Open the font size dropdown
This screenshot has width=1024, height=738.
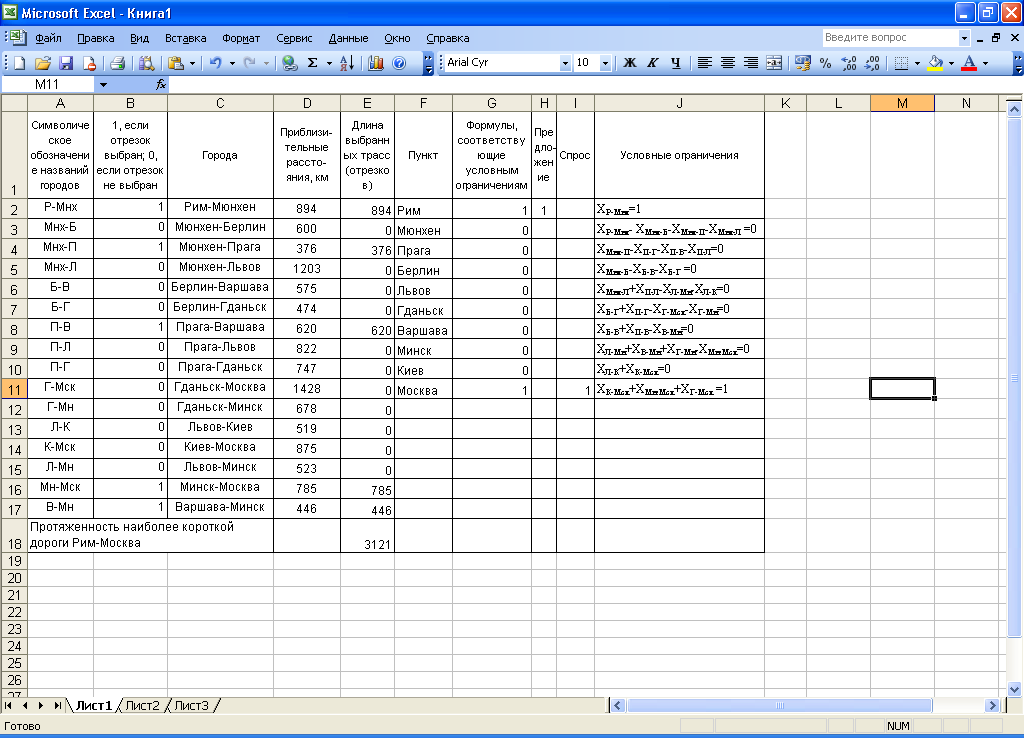(605, 62)
